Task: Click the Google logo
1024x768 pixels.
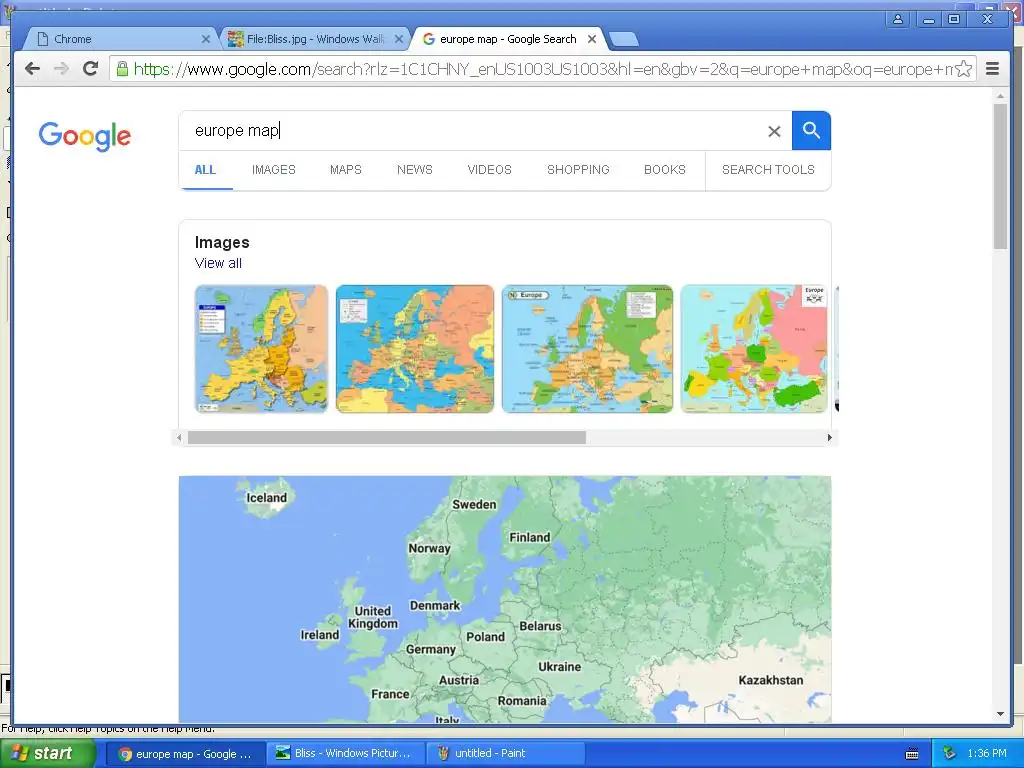Action: (x=85, y=136)
